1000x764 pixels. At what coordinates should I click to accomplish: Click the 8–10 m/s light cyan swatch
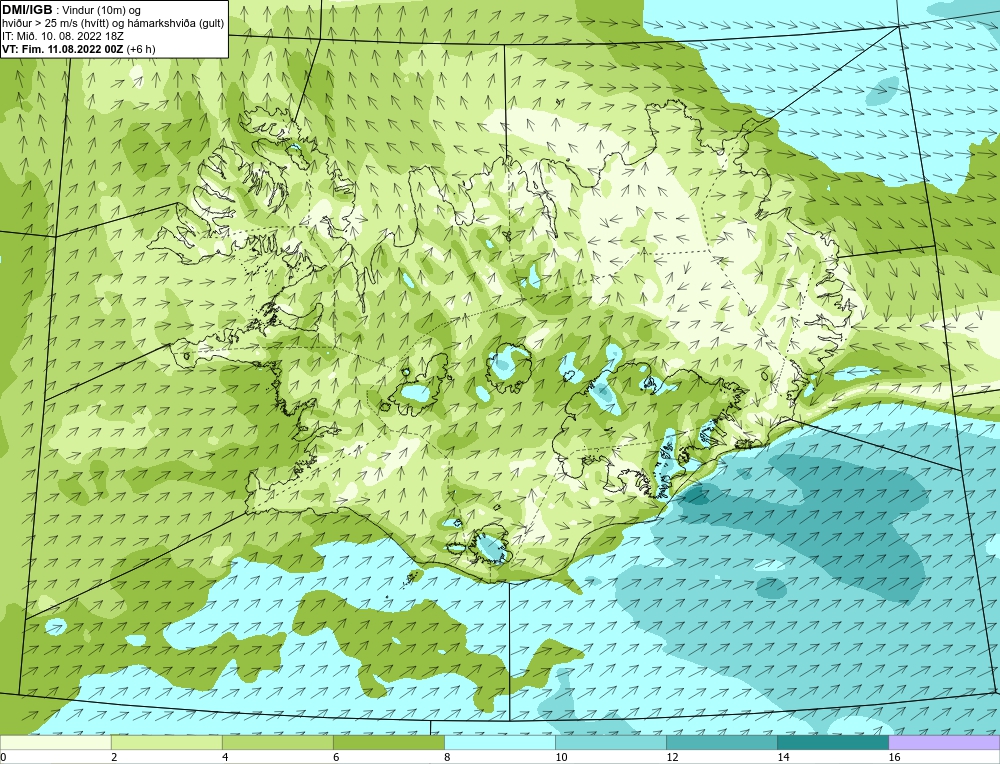[499, 743]
